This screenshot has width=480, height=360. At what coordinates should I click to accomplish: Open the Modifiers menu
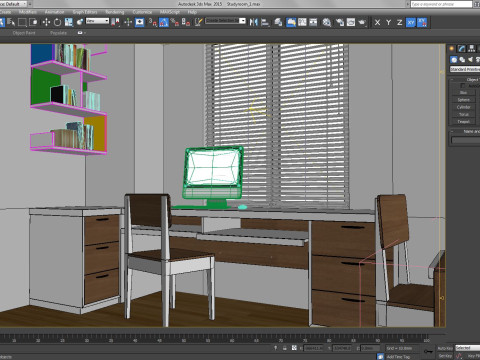click(x=28, y=12)
